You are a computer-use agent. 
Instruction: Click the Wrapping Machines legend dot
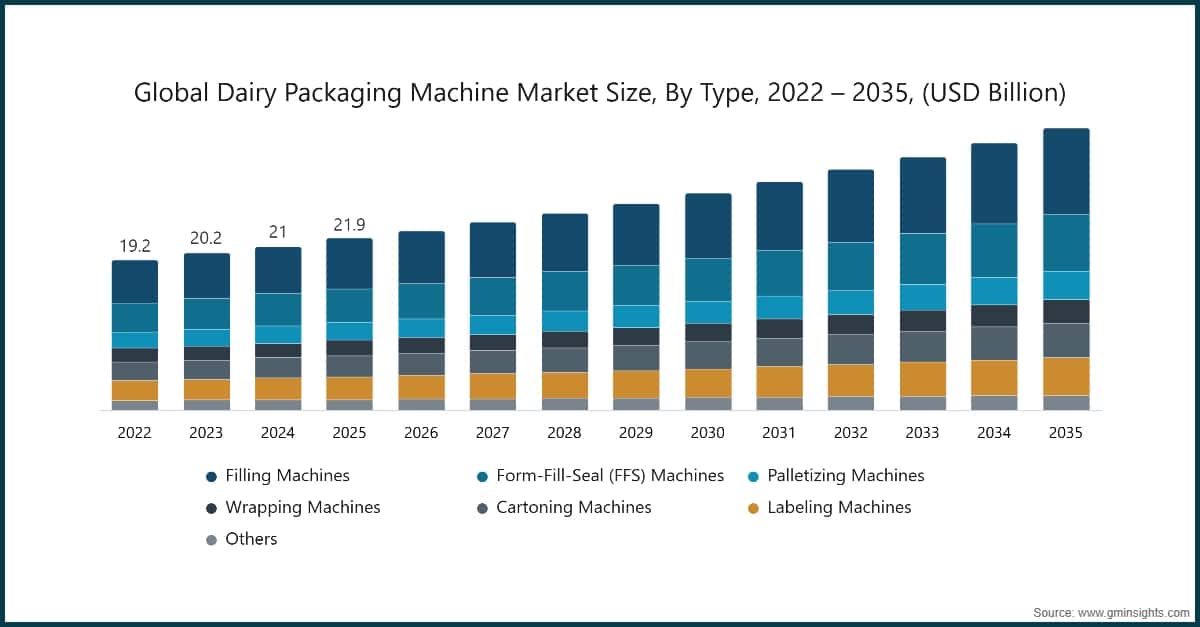click(209, 508)
